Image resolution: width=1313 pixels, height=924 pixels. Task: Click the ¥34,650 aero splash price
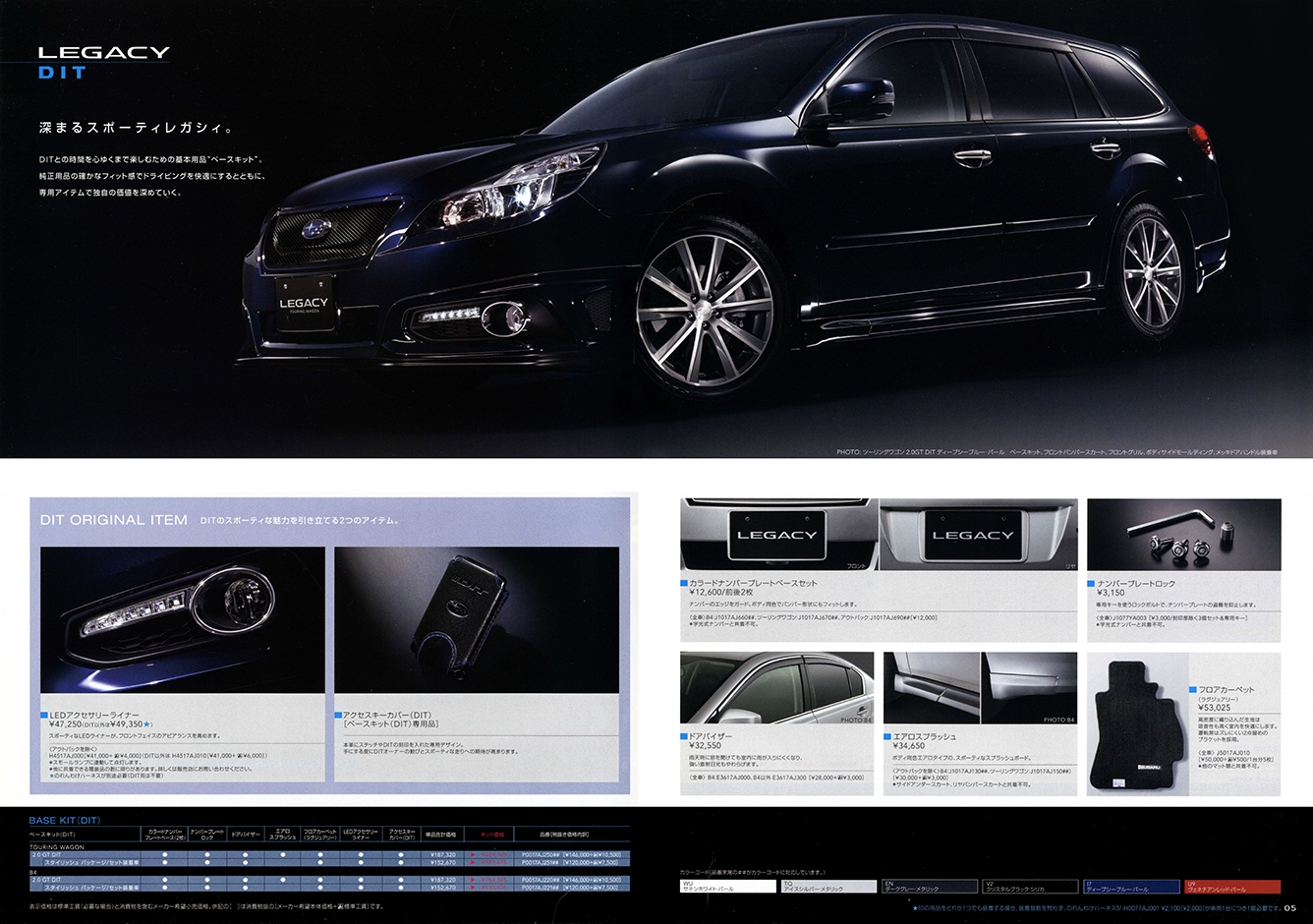pos(909,746)
